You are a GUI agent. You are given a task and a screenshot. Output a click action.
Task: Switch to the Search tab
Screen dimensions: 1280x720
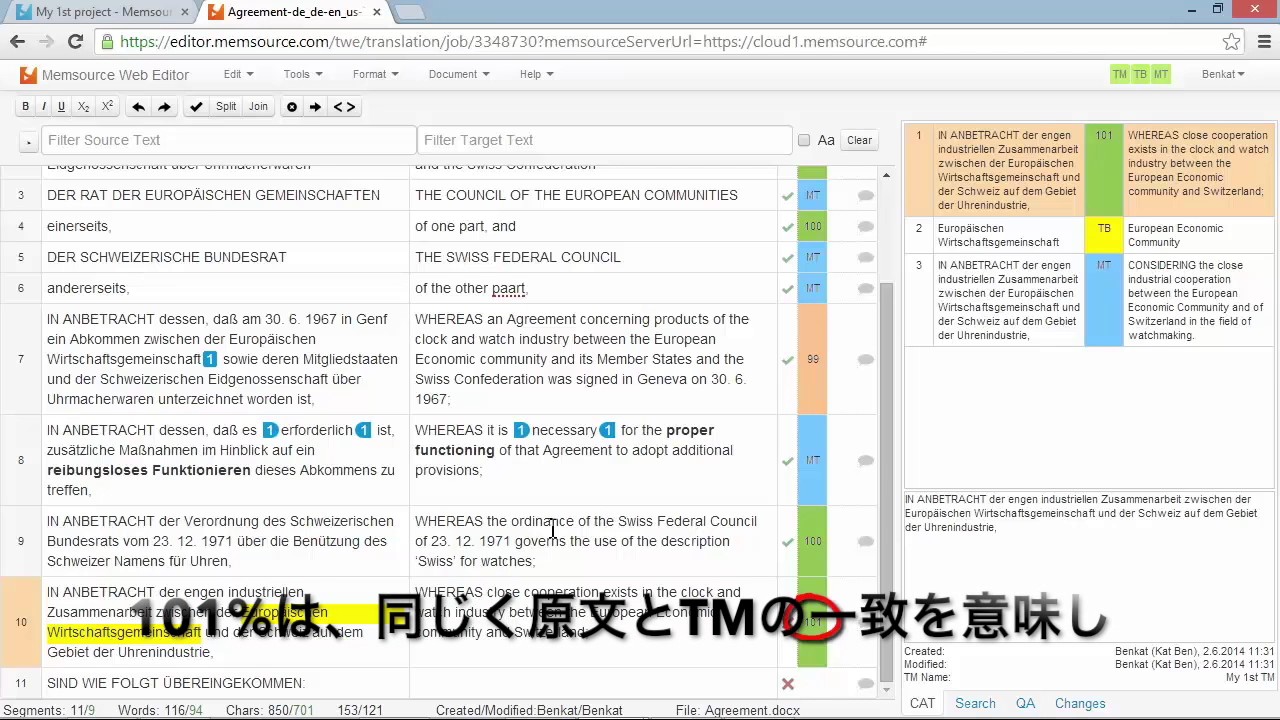[x=975, y=703]
